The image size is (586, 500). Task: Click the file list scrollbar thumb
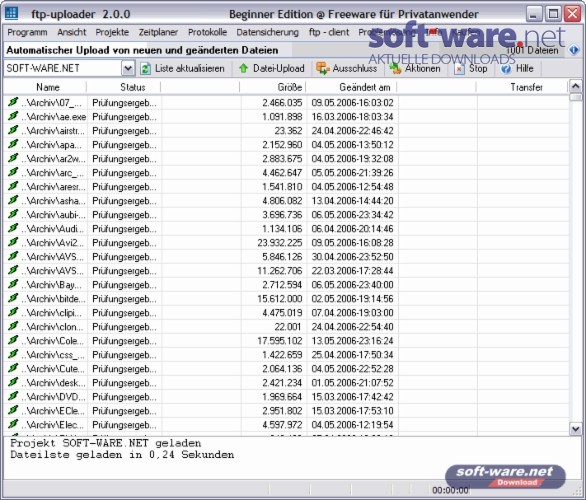tap(576, 97)
